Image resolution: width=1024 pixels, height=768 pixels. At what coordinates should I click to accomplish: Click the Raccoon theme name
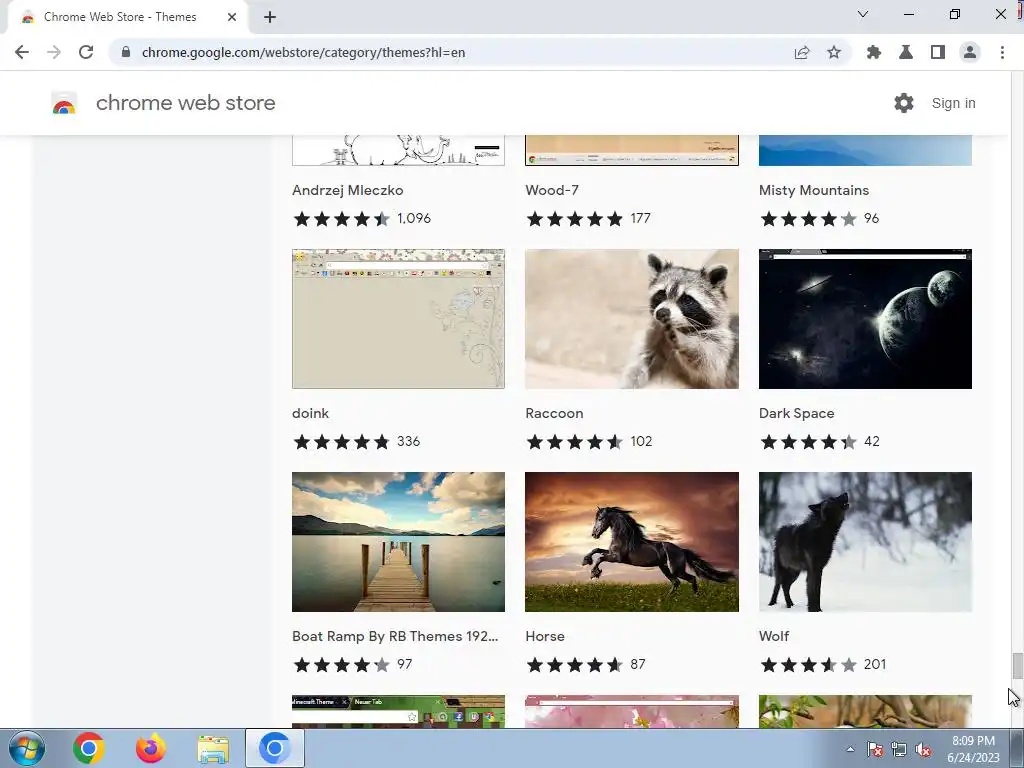pos(554,413)
